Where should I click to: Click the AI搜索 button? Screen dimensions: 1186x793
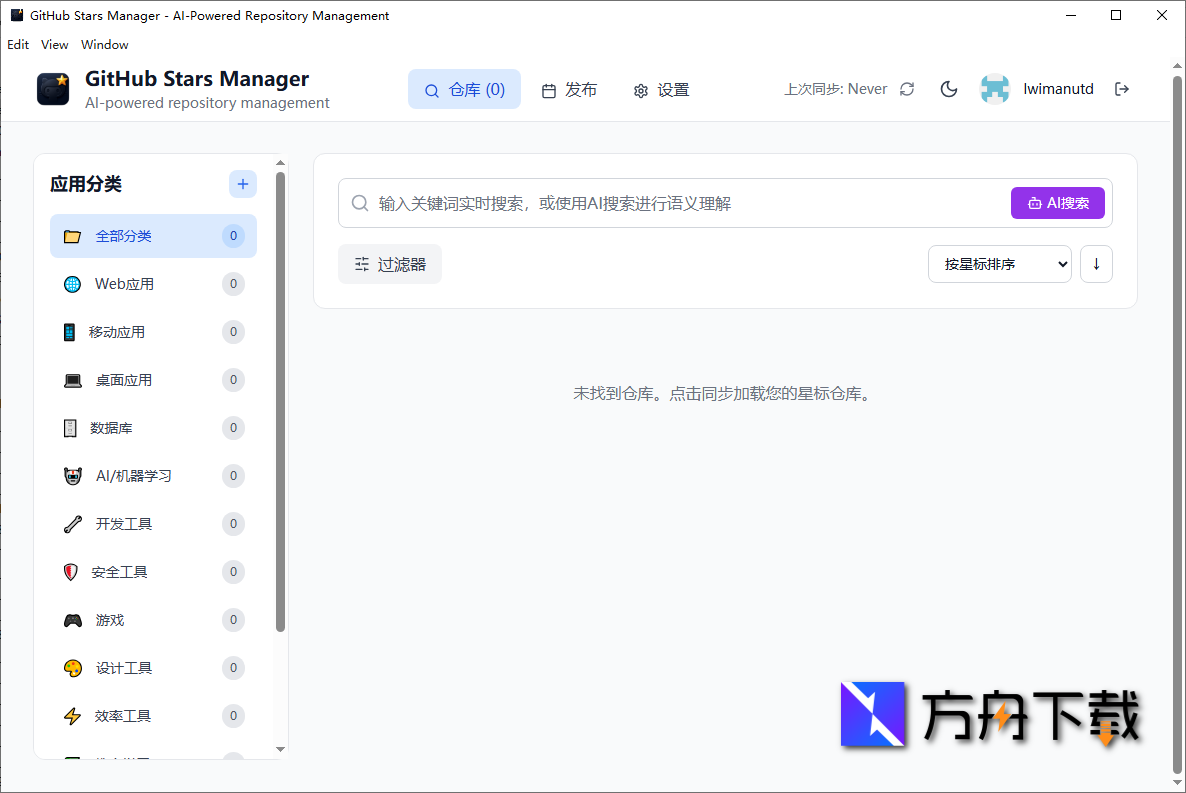pyautogui.click(x=1057, y=202)
